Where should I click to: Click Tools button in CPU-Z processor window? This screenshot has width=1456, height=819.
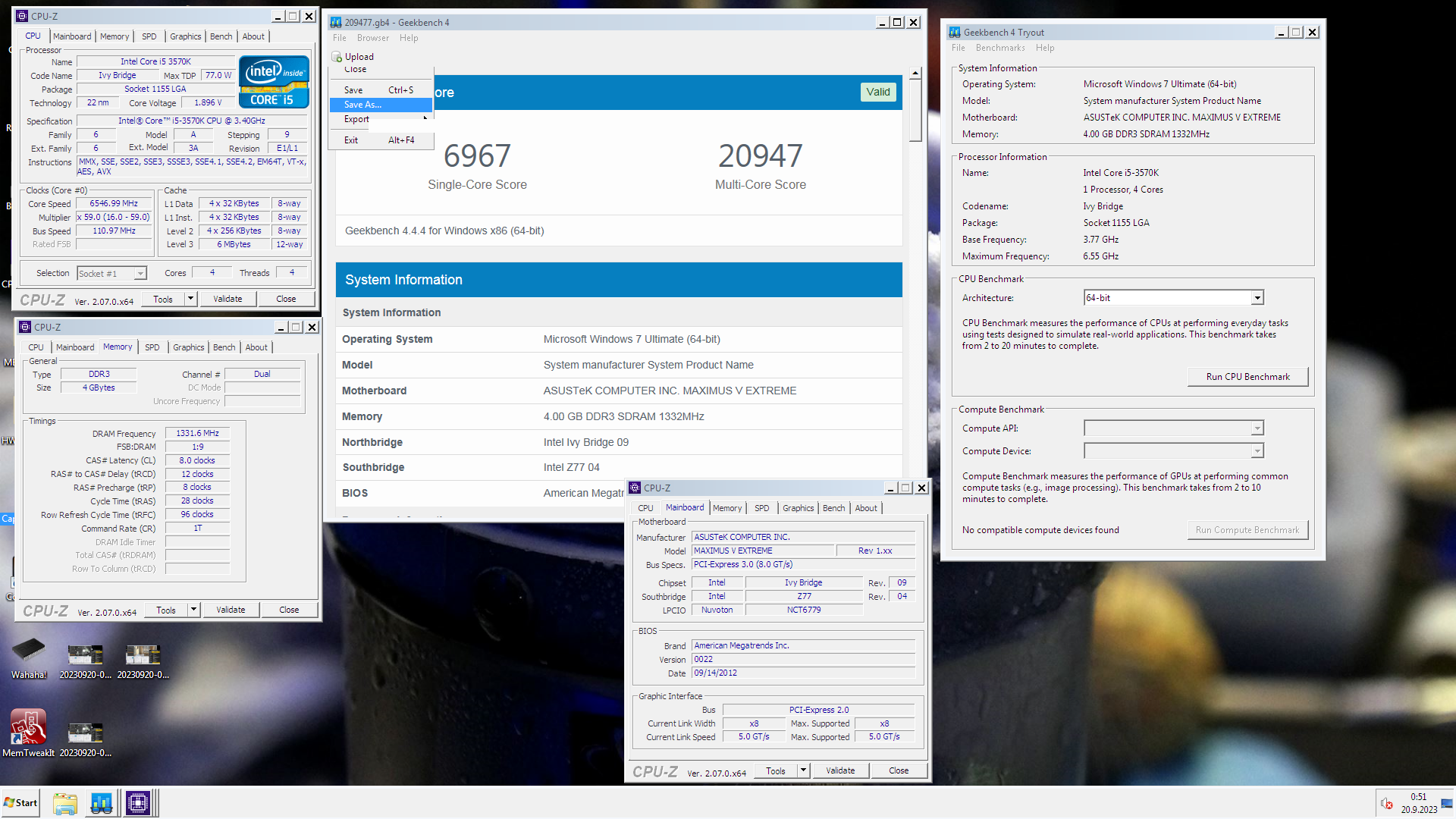pos(163,299)
